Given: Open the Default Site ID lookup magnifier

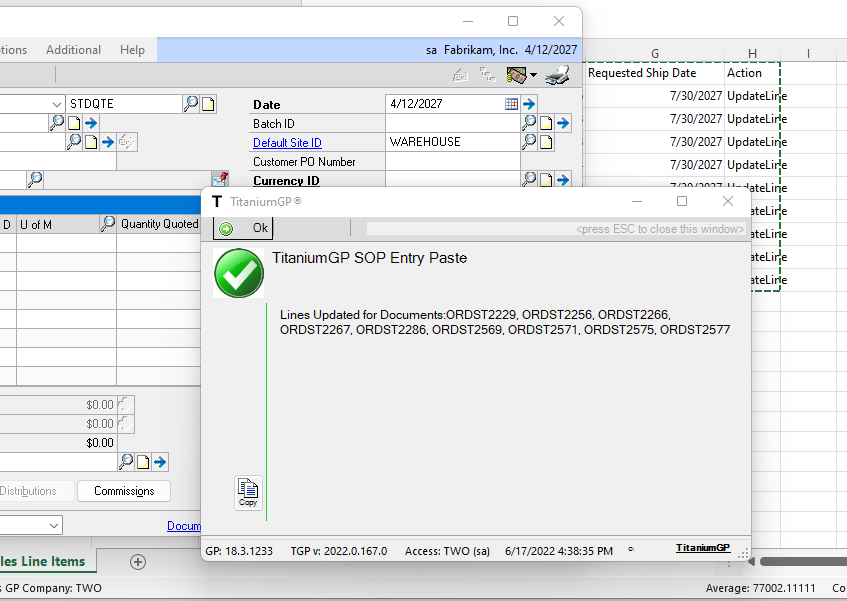Looking at the screenshot, I should coord(529,142).
